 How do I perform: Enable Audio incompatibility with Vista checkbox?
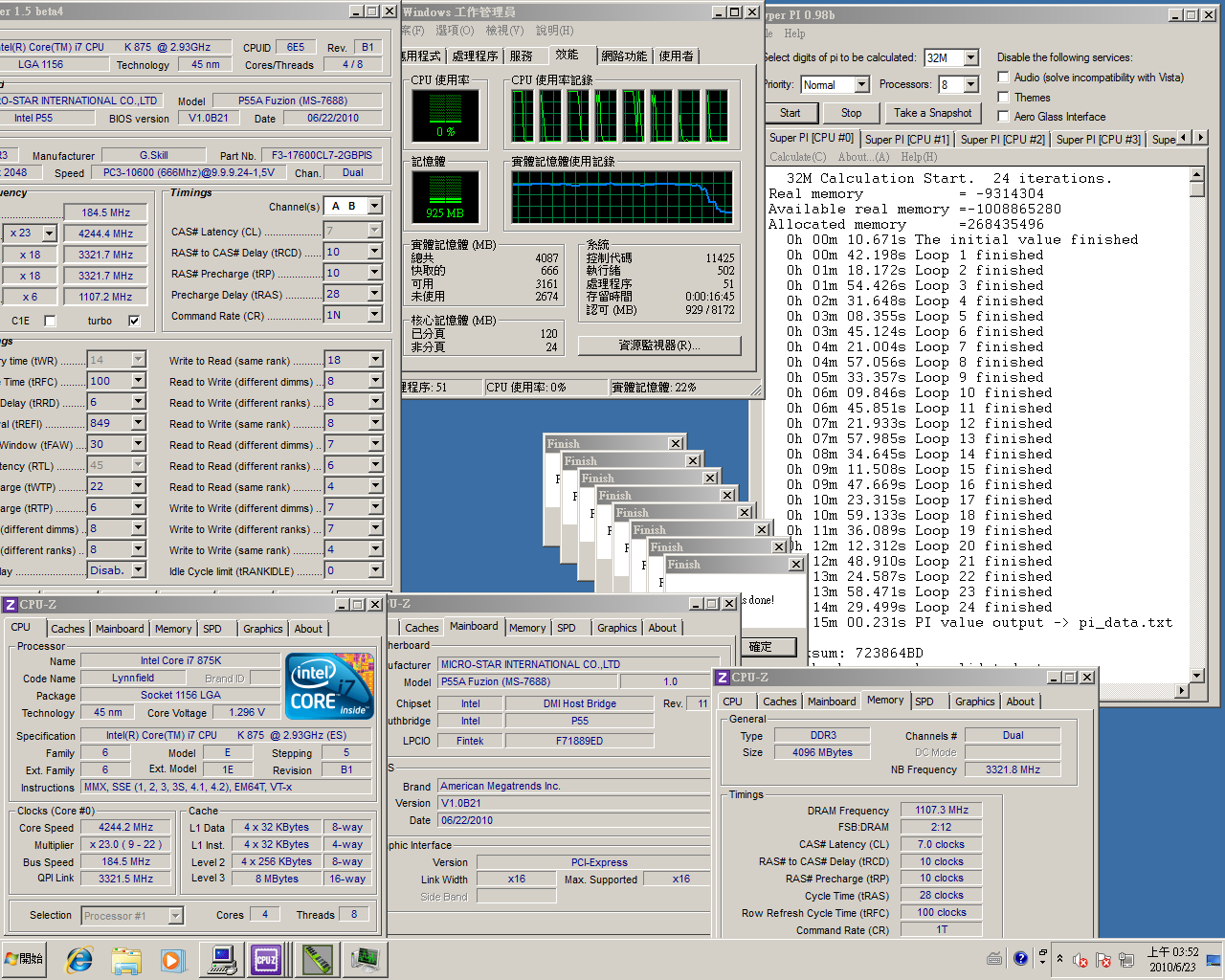point(1003,78)
